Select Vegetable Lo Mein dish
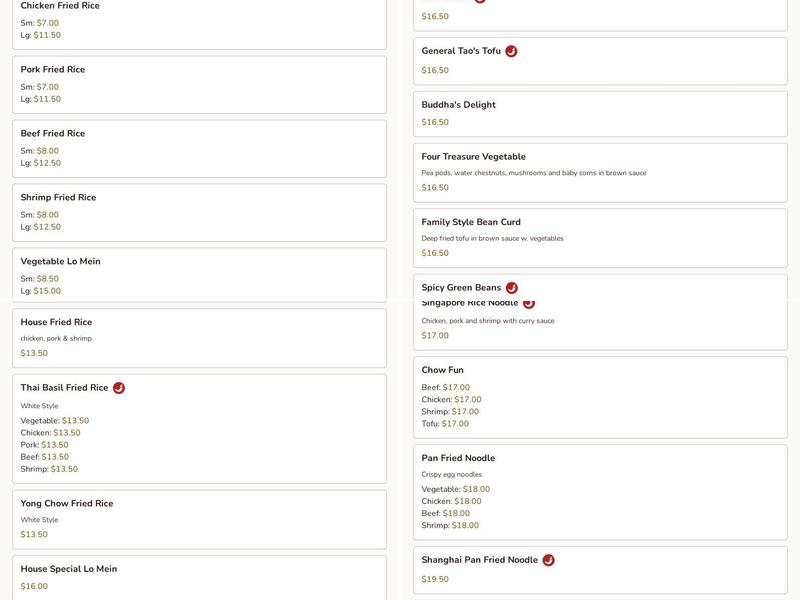Screen dimensions: 800x600 199,275
